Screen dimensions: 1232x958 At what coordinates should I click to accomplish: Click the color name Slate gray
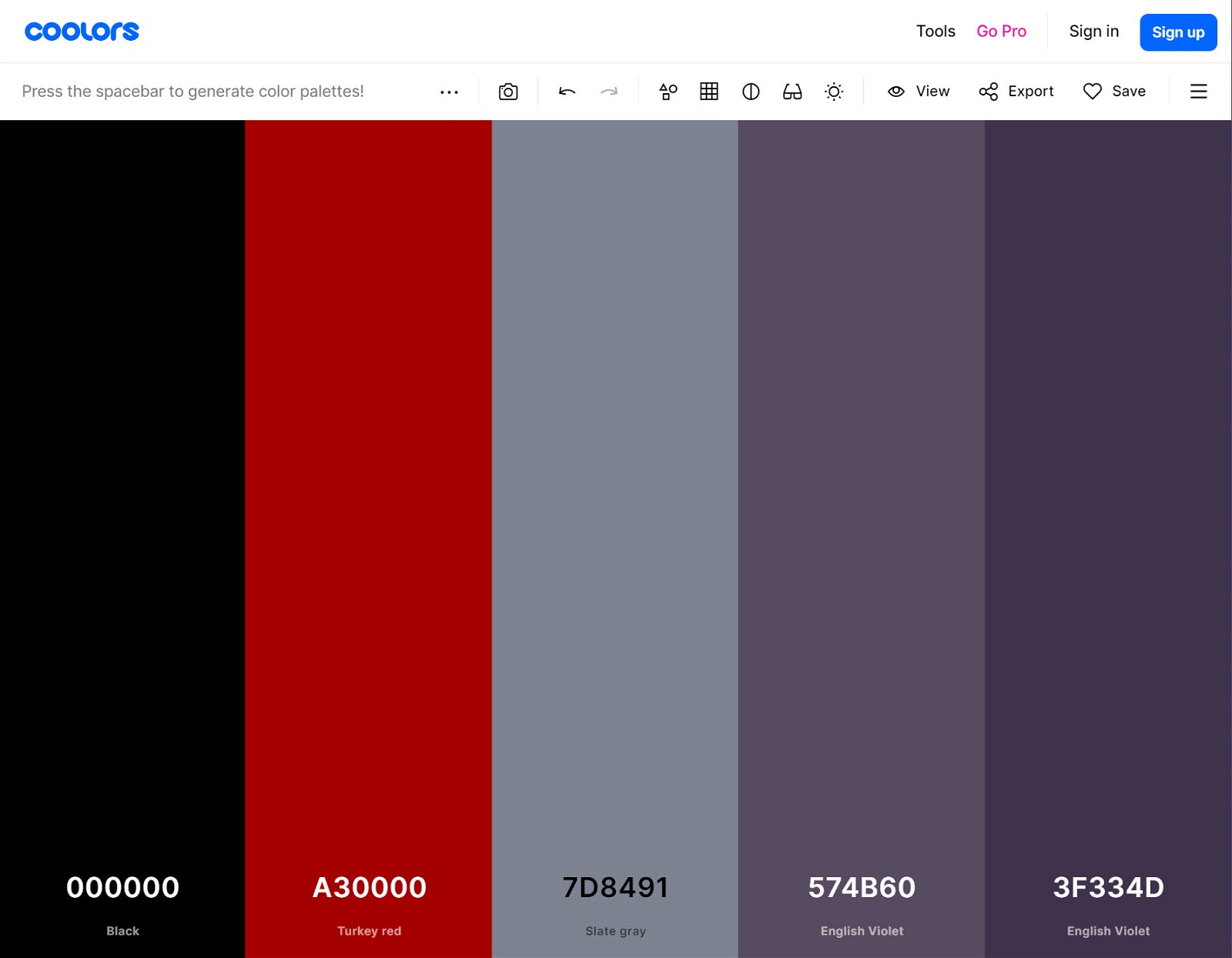click(x=616, y=931)
